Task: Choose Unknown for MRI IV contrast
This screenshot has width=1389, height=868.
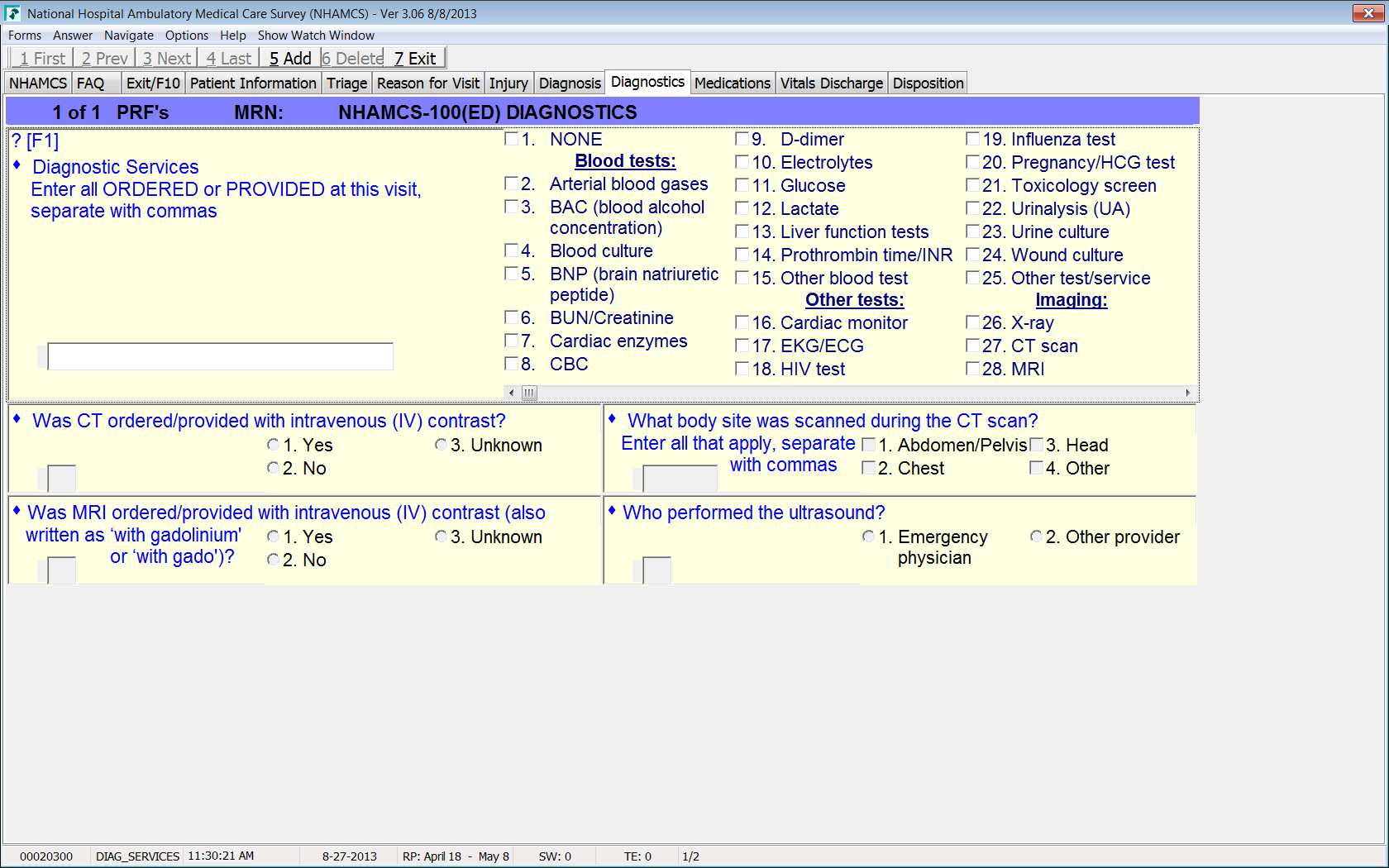Action: click(x=441, y=537)
